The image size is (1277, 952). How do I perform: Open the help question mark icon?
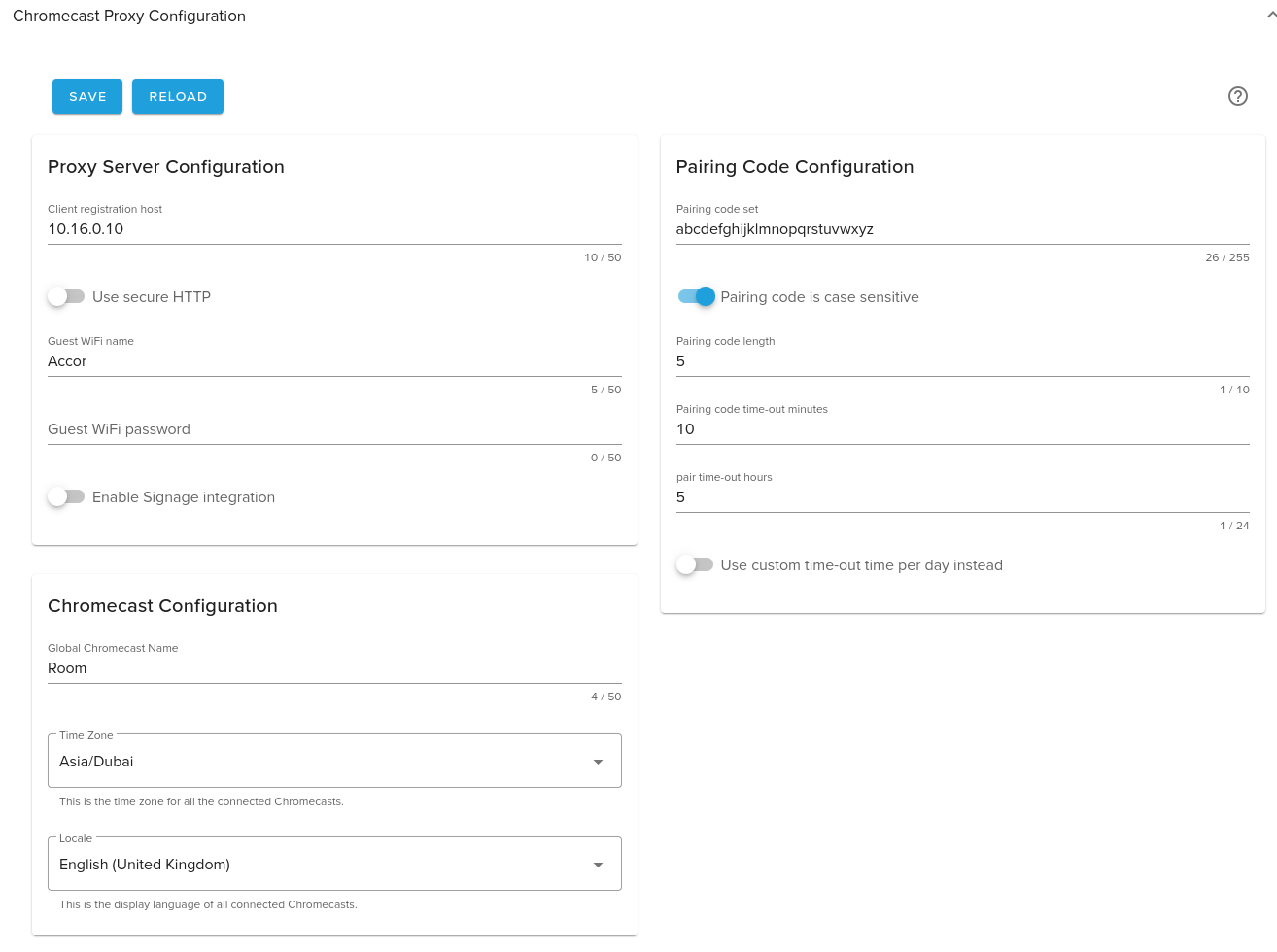tap(1237, 96)
